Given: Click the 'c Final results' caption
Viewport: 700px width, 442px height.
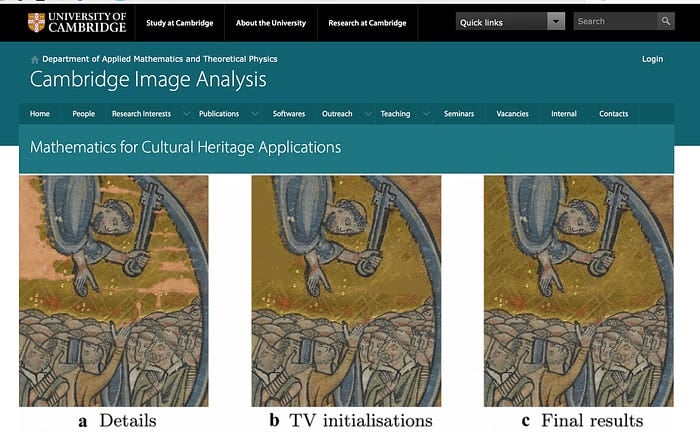Looking at the screenshot, I should [583, 421].
